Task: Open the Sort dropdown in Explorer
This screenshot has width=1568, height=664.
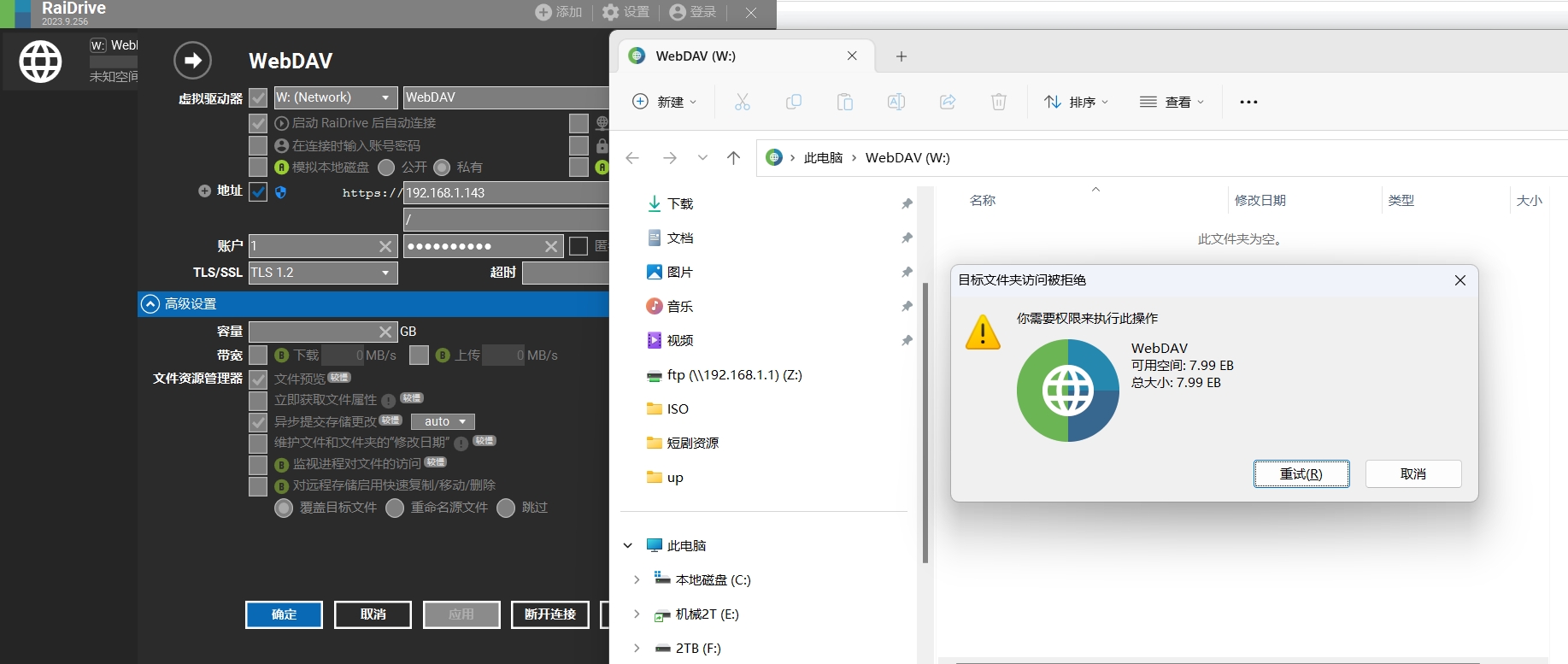Action: [1076, 102]
